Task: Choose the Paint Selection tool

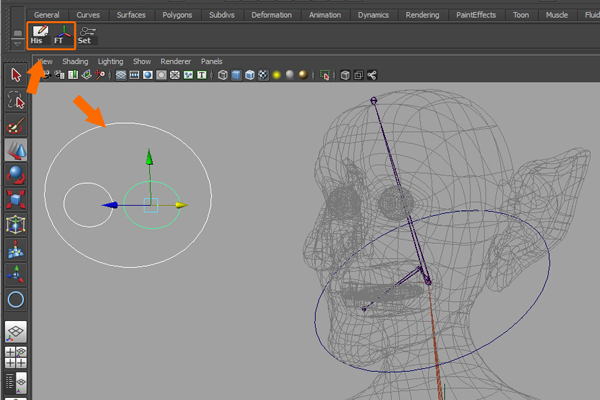Action: coord(16,125)
